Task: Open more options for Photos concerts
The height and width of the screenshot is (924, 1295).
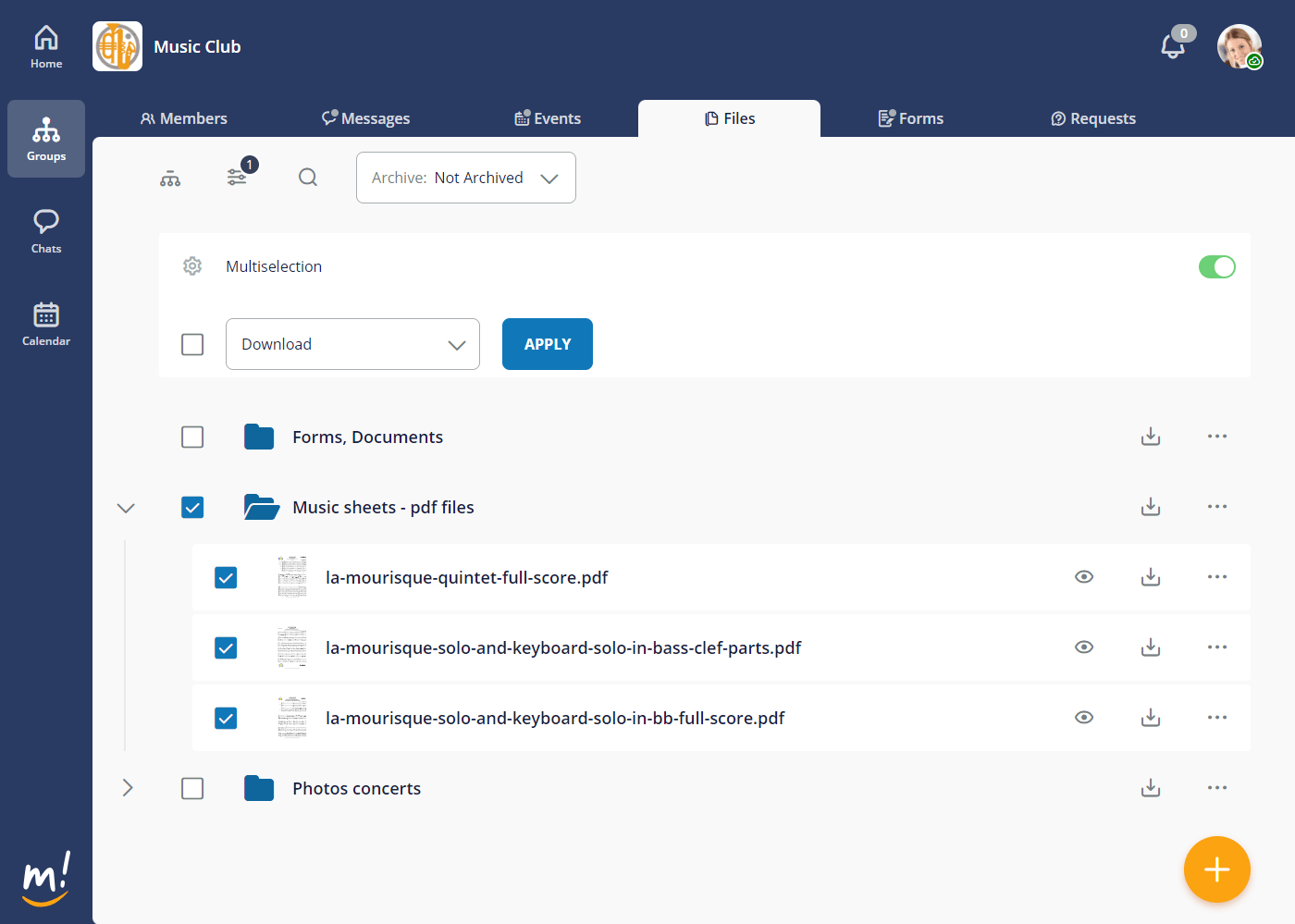Action: pyautogui.click(x=1217, y=788)
